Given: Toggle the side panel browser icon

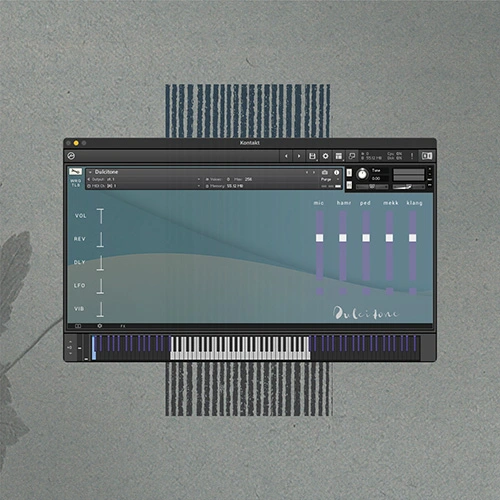Looking at the screenshot, I should pos(427,156).
